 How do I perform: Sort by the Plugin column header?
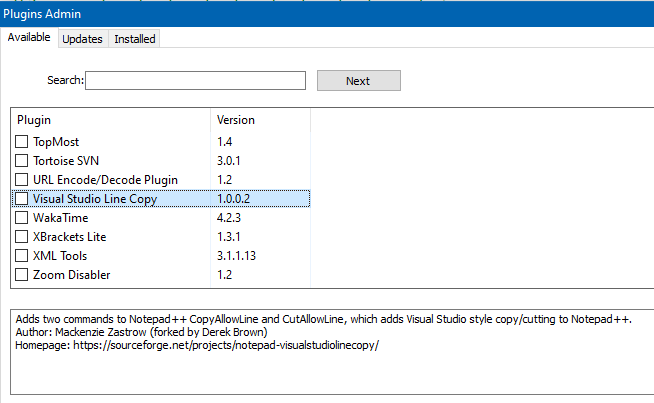[x=111, y=120]
